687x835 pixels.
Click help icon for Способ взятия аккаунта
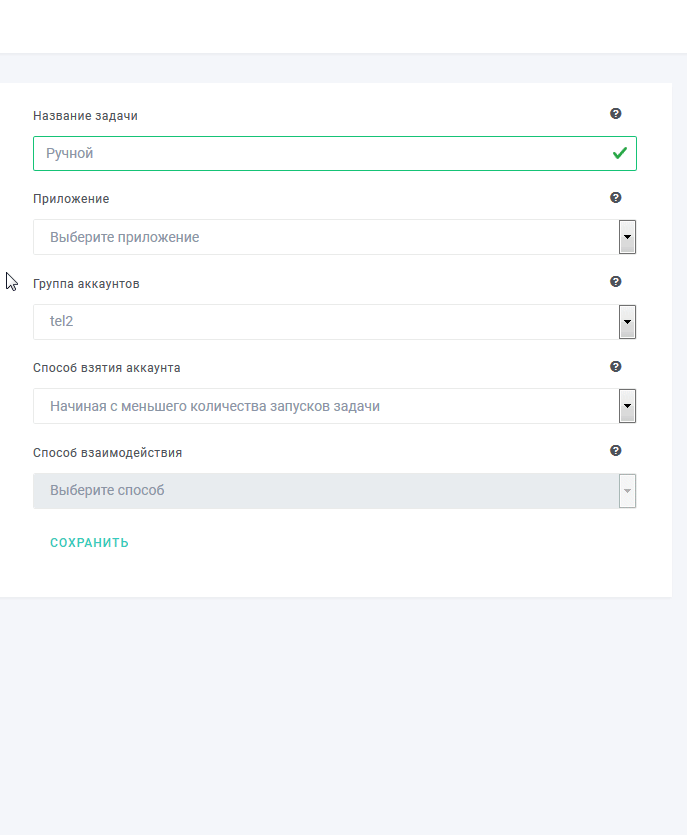[x=616, y=366]
